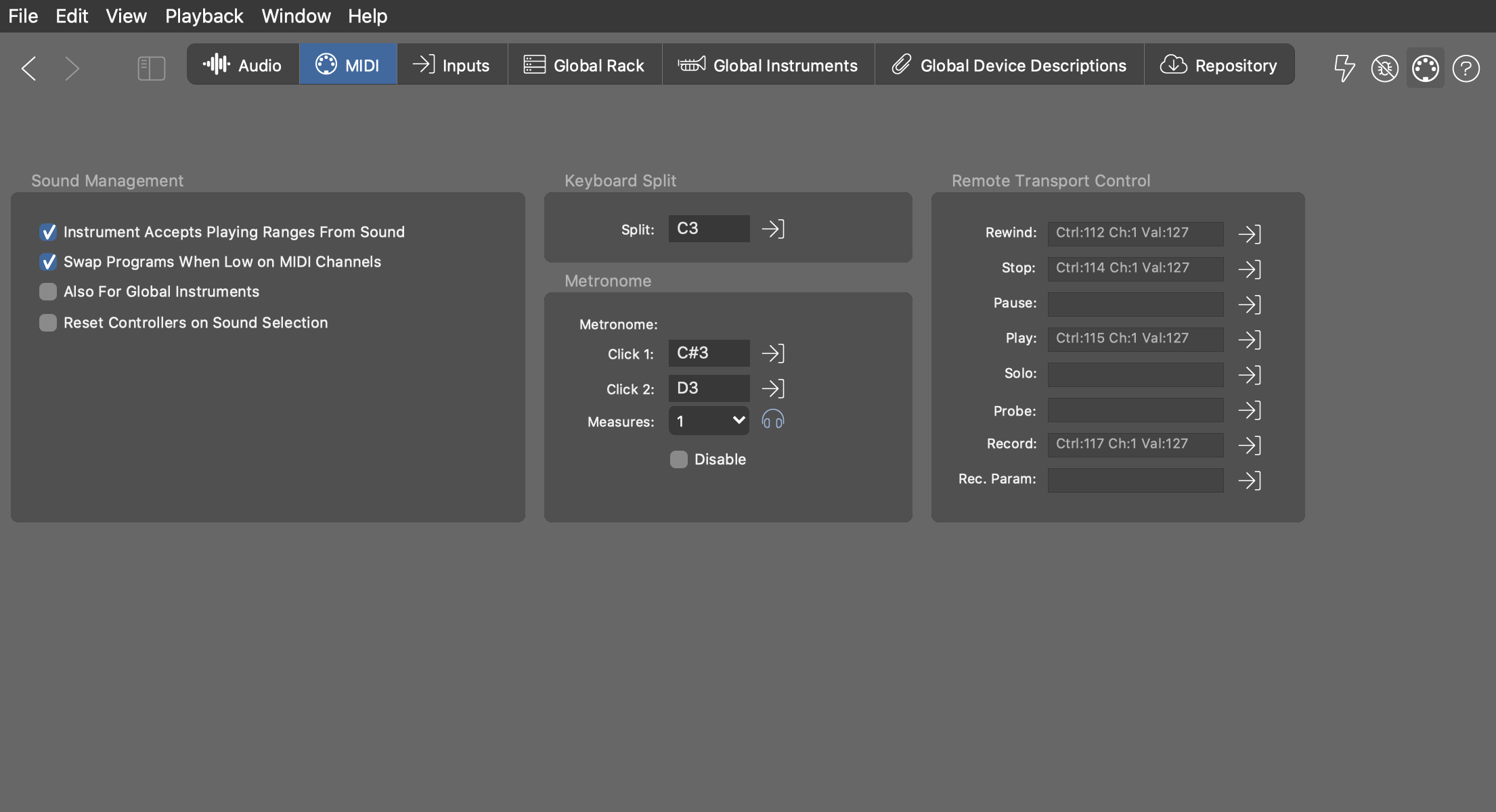Open the help question mark icon
Screen dimensions: 1496x812
click(1466, 68)
